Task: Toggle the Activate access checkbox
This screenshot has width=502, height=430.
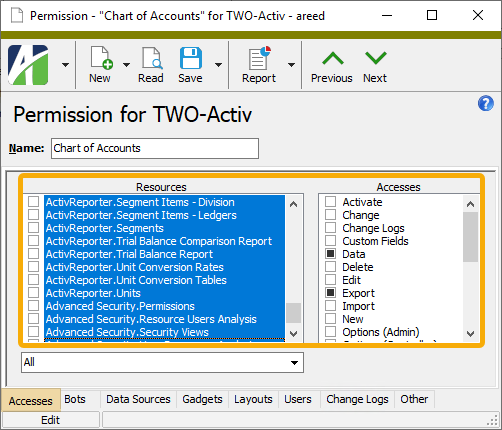Action: pyautogui.click(x=330, y=202)
